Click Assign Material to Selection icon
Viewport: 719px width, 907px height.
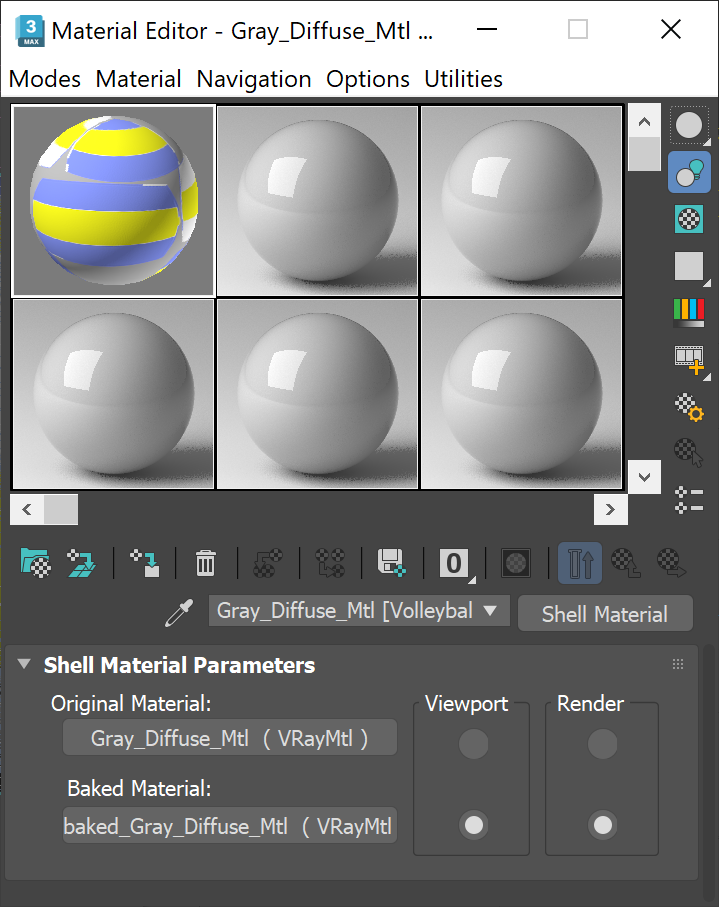[x=145, y=563]
